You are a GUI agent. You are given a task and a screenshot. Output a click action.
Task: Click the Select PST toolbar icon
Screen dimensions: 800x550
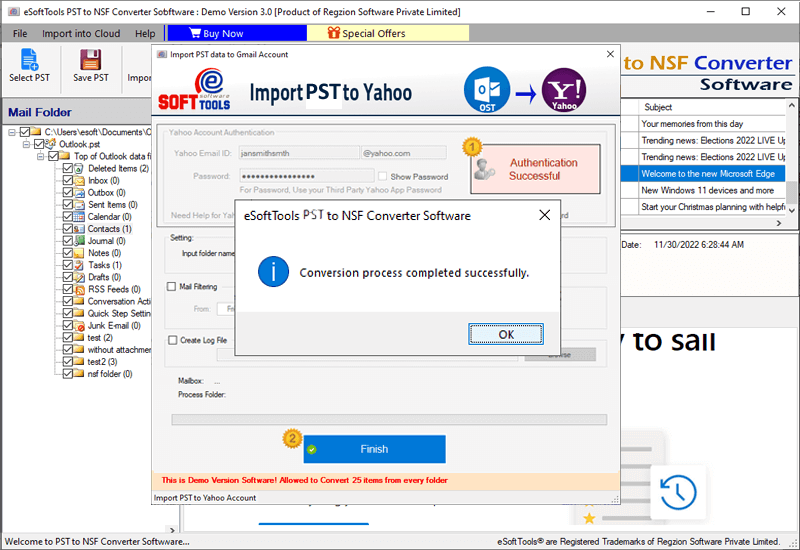pos(29,60)
